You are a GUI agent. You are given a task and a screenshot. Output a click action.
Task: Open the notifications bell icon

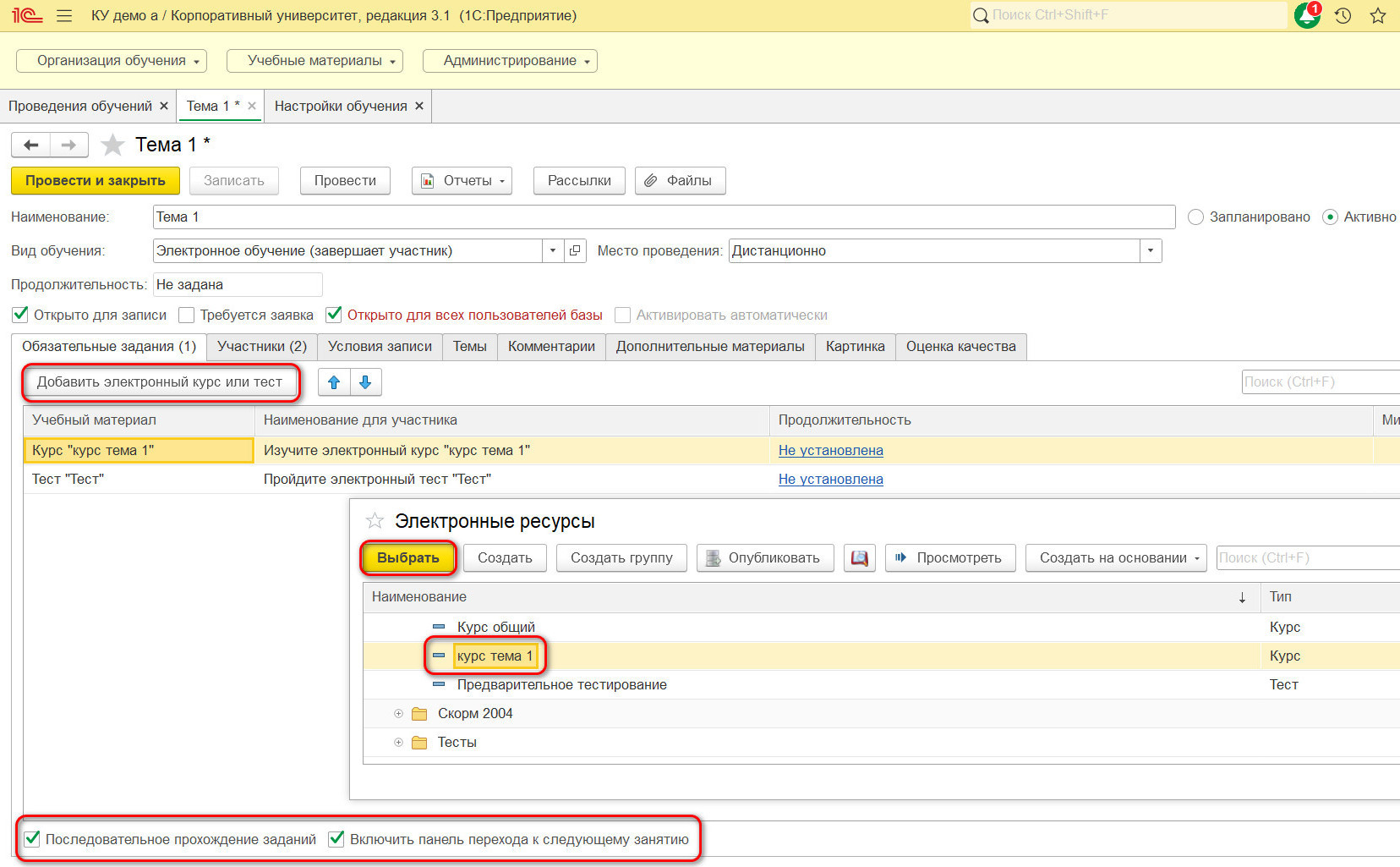click(1307, 15)
